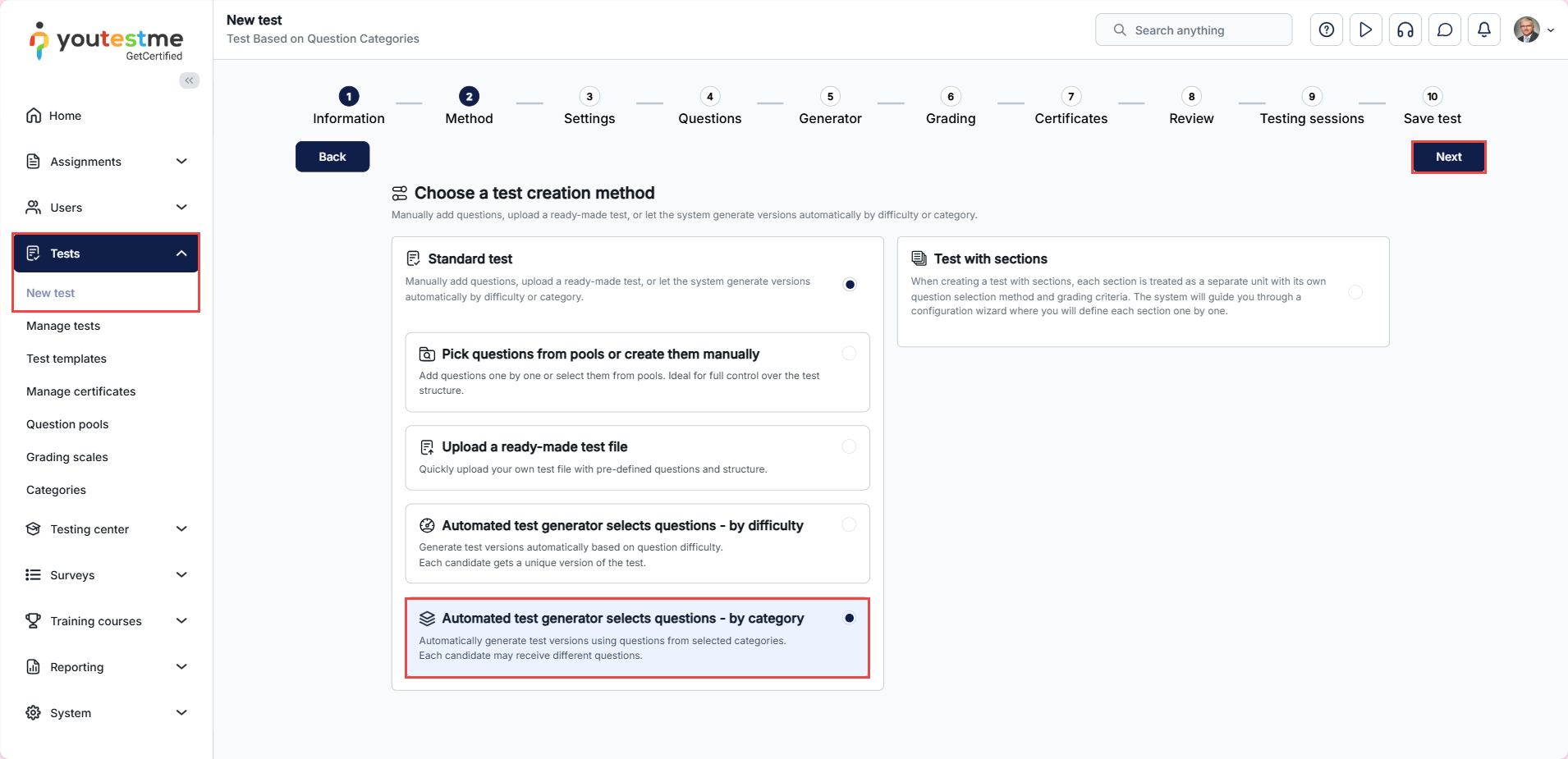Open the chat bubble icon
Viewport: 1568px width, 759px height.
(x=1445, y=30)
